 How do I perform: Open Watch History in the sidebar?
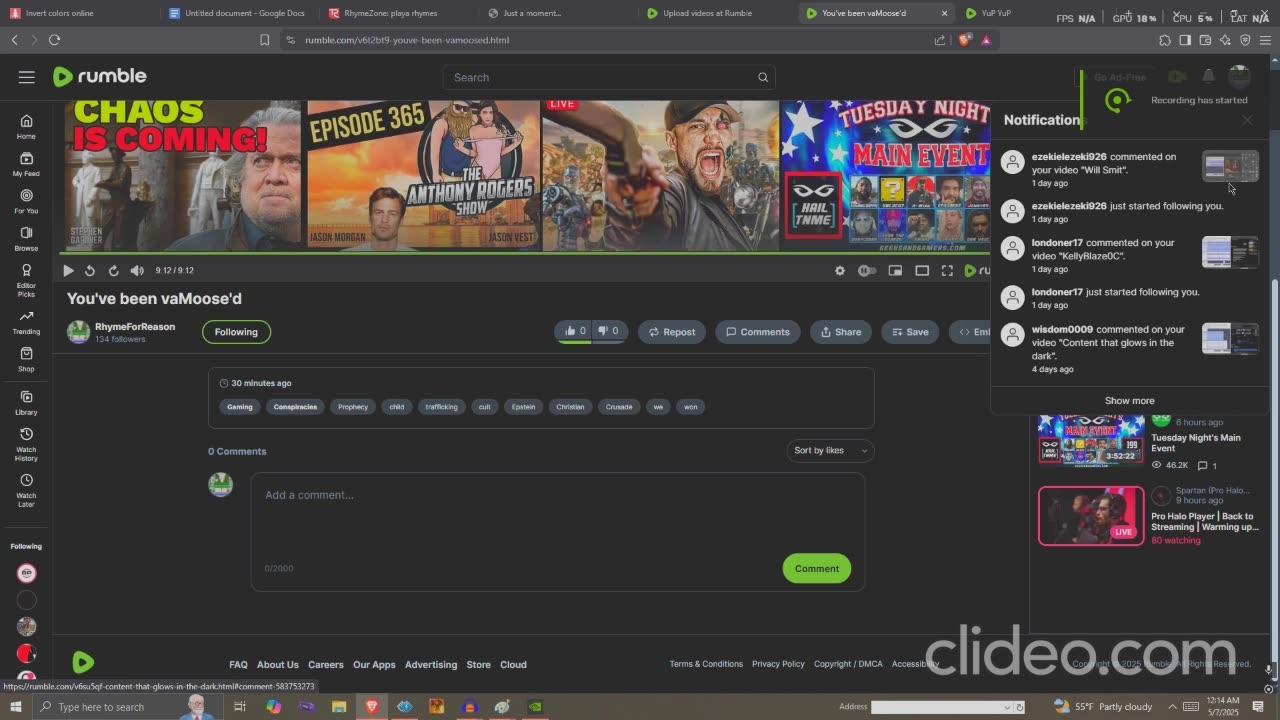pos(26,445)
